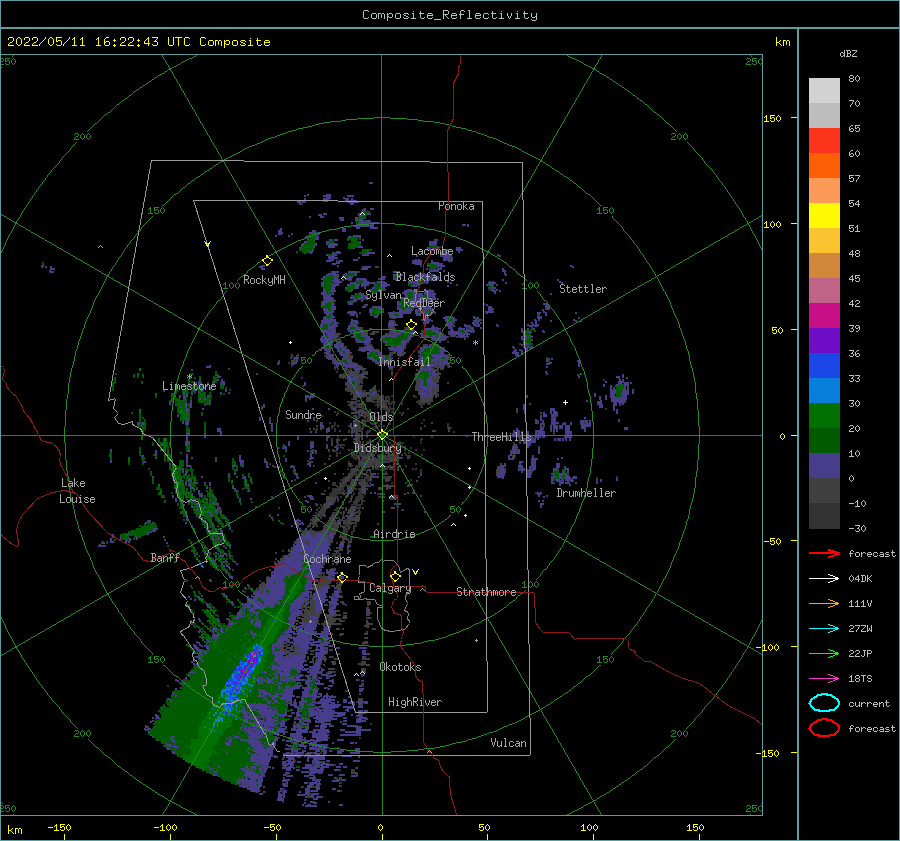Click the -100 value on the bottom km axis
This screenshot has height=841, width=900.
point(165,827)
